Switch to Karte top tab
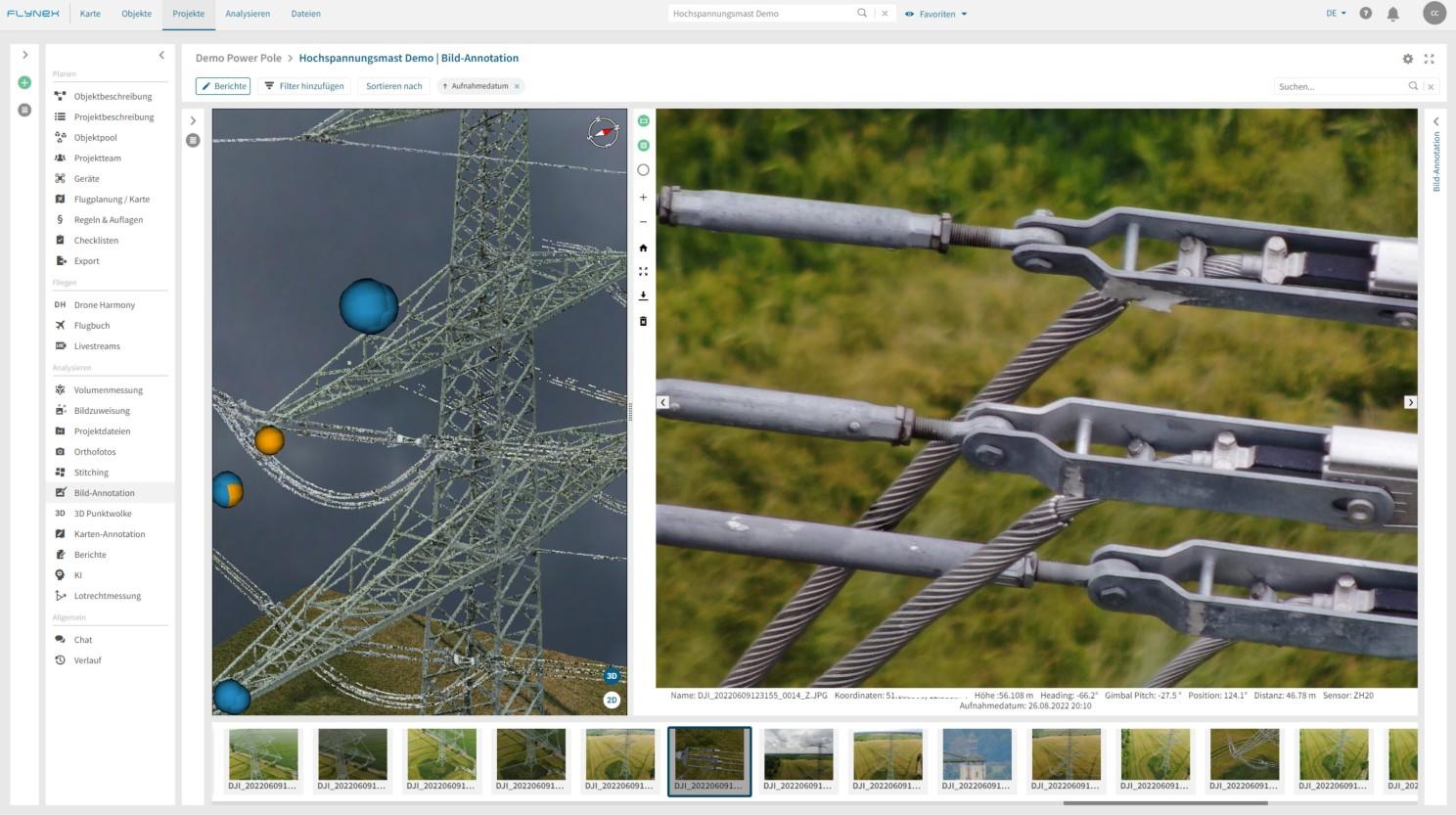The width and height of the screenshot is (1456, 815). click(x=90, y=14)
